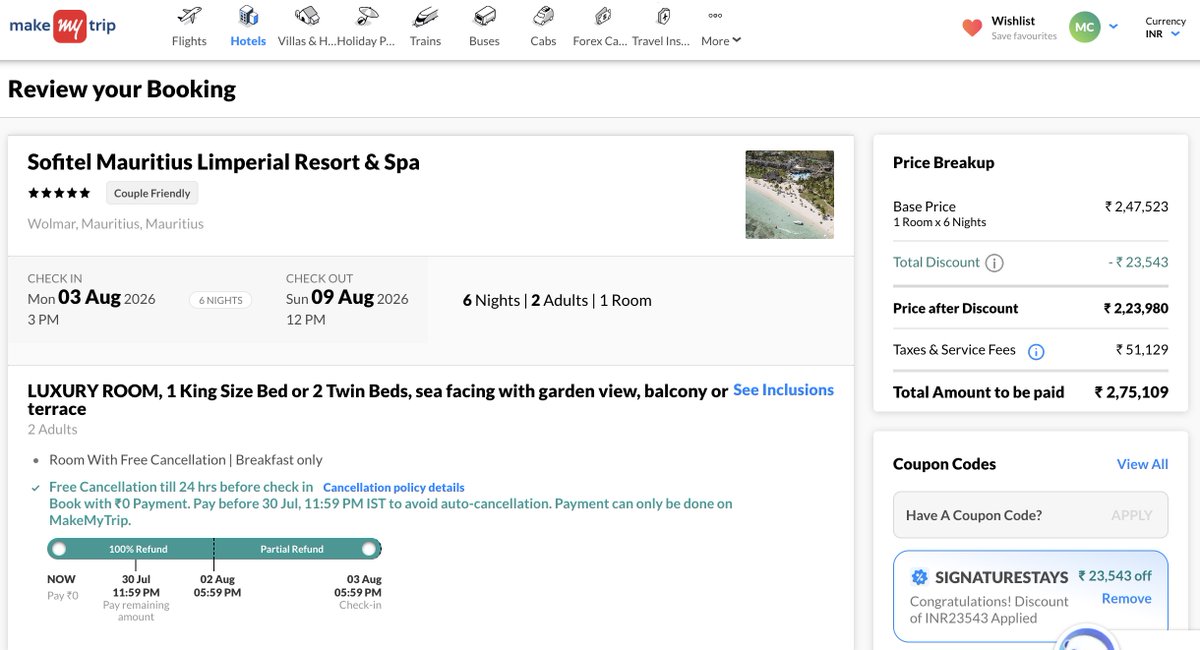Click the Couple Friendly tag
Image resolution: width=1200 pixels, height=650 pixels.
click(x=152, y=193)
